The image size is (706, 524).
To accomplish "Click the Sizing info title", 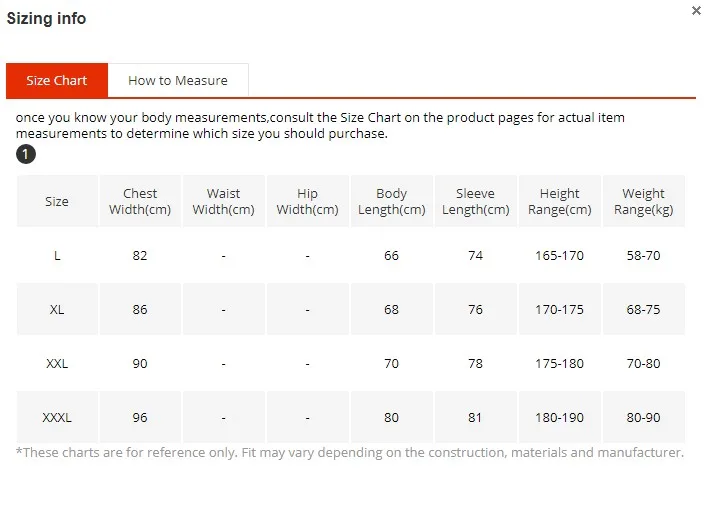I will (46, 18).
